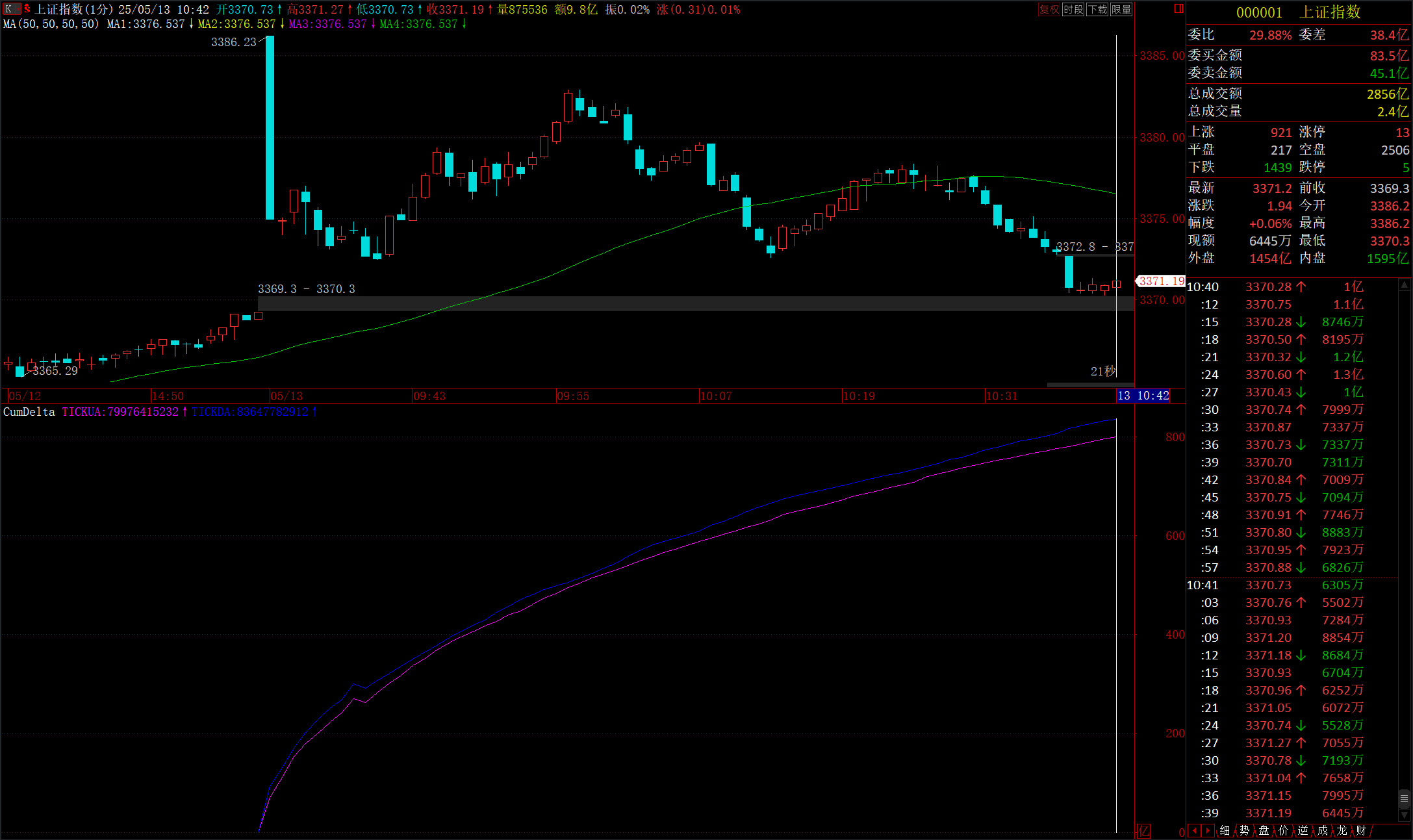Click the 下载 download button

[1097, 9]
